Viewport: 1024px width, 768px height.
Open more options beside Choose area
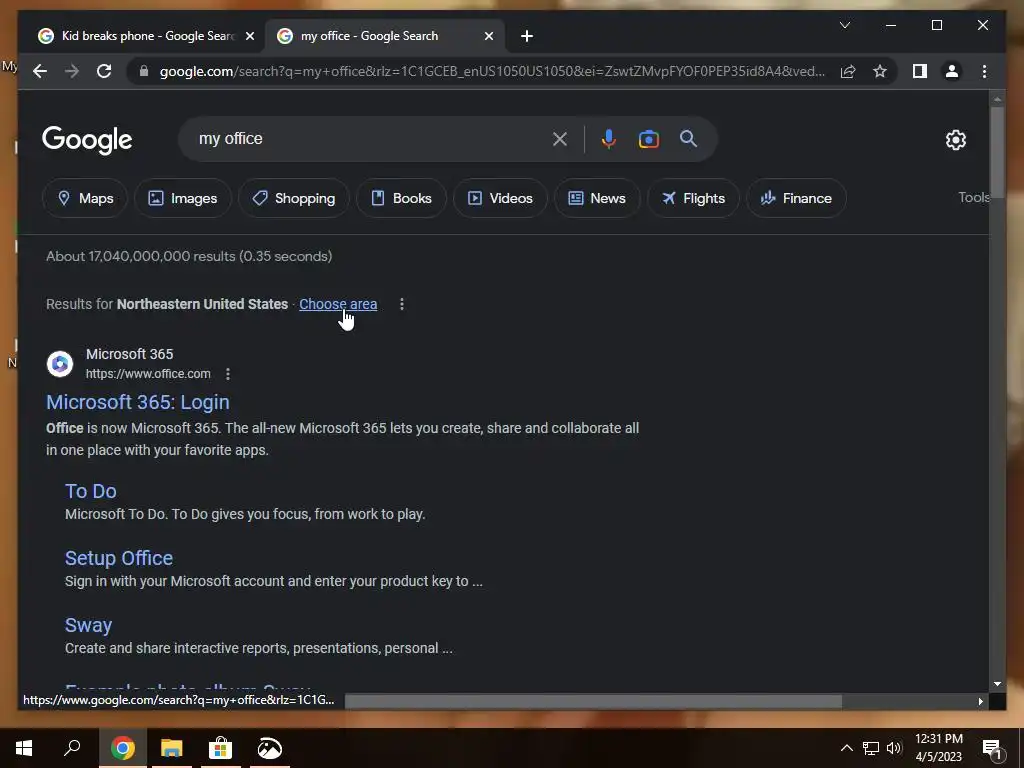[x=402, y=304]
